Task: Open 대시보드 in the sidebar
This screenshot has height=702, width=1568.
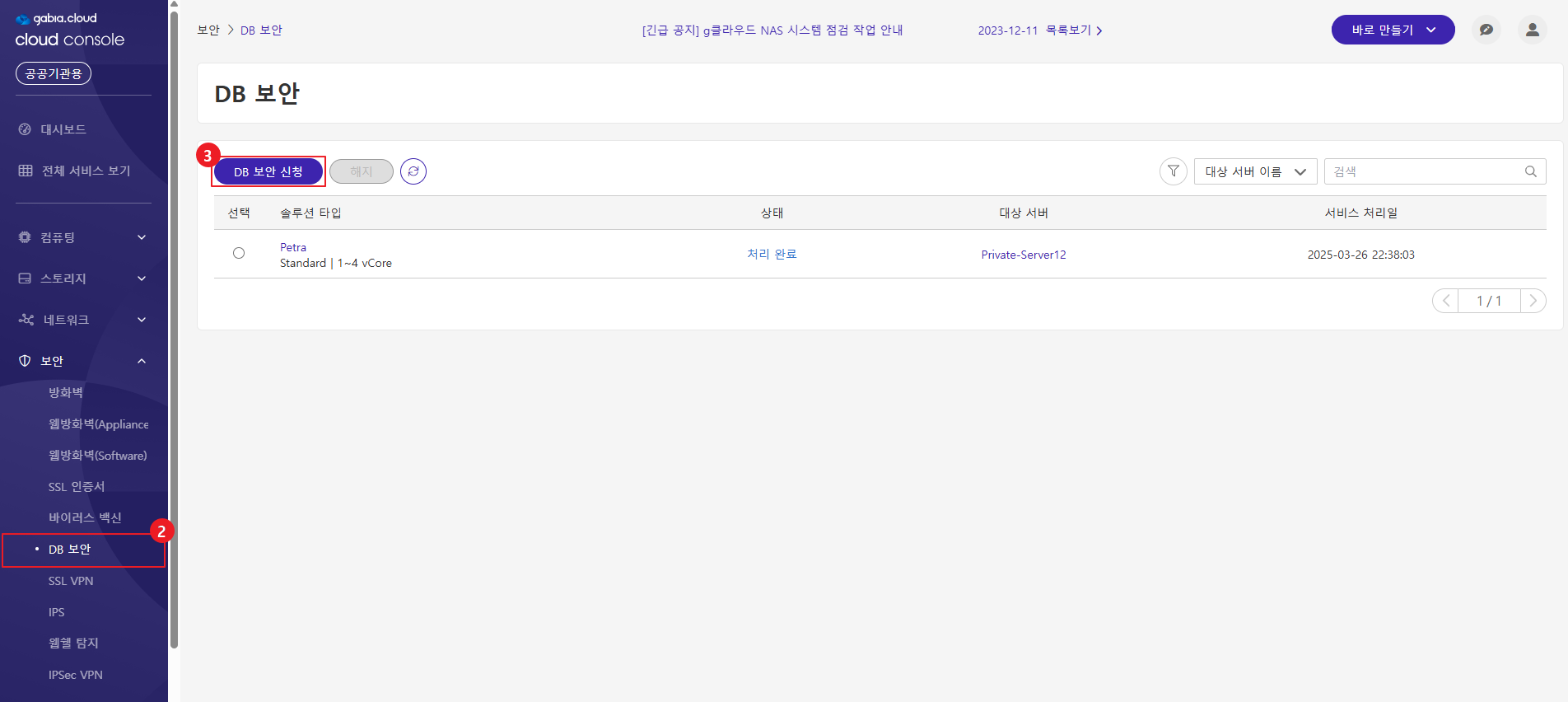Action: pyautogui.click(x=63, y=129)
